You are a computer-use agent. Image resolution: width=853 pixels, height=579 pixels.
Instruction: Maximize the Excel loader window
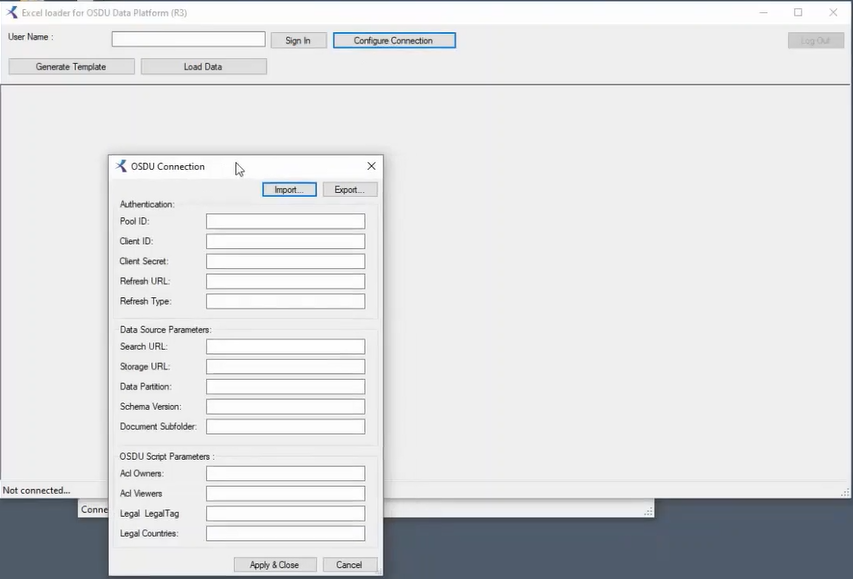click(x=798, y=12)
